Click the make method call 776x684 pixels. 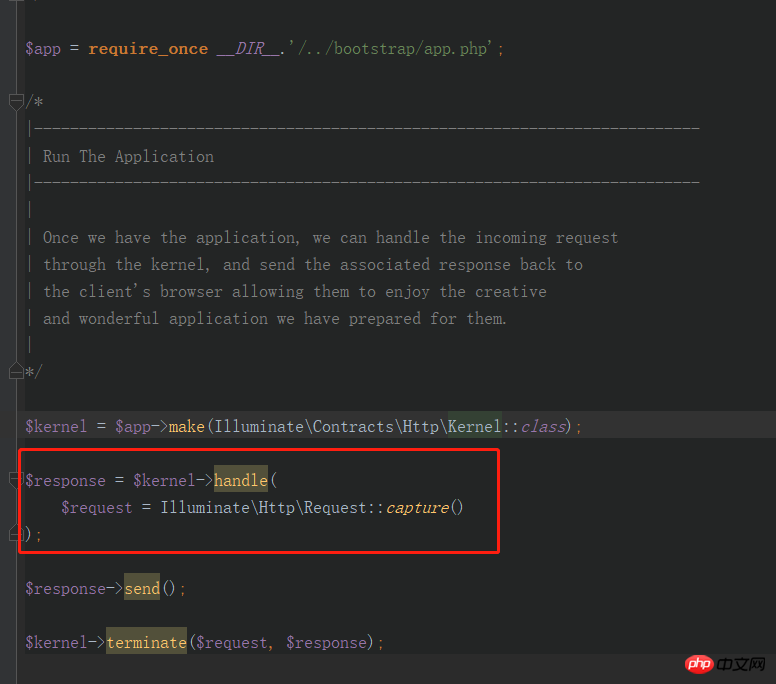click(x=187, y=427)
